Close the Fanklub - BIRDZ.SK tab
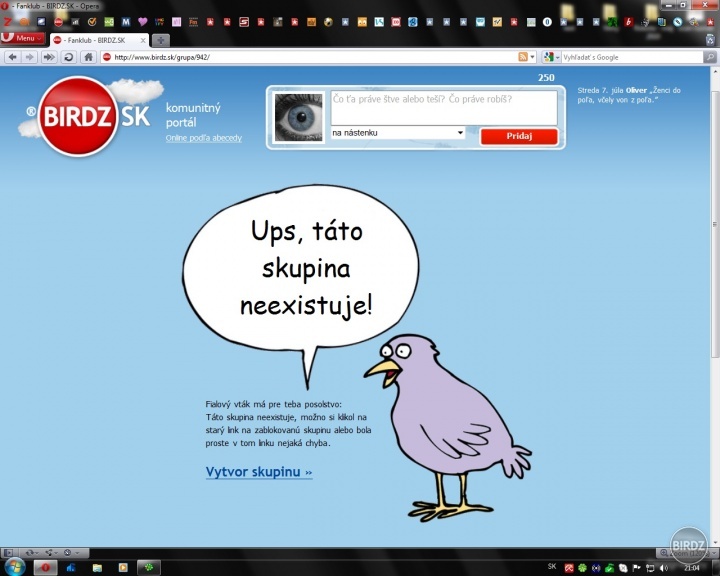This screenshot has width=720, height=576. click(143, 40)
